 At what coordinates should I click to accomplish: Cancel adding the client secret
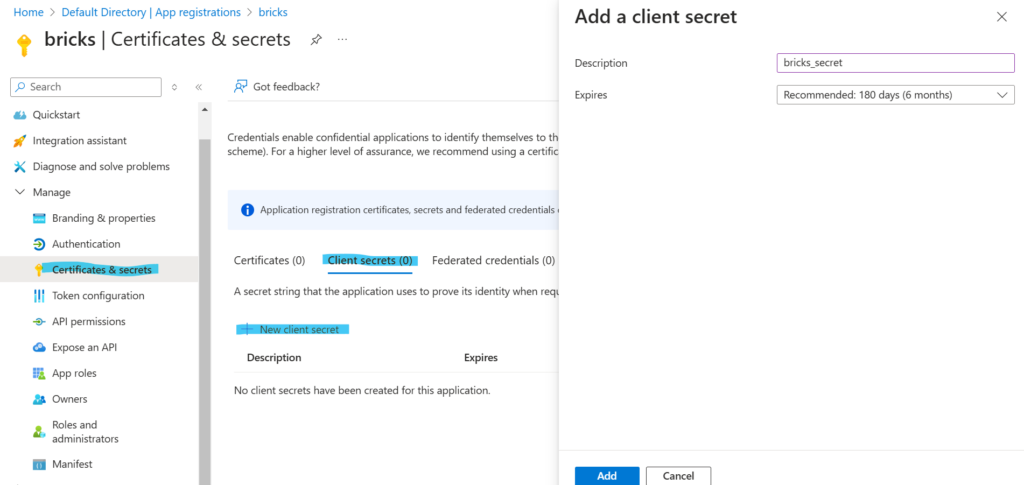677,476
